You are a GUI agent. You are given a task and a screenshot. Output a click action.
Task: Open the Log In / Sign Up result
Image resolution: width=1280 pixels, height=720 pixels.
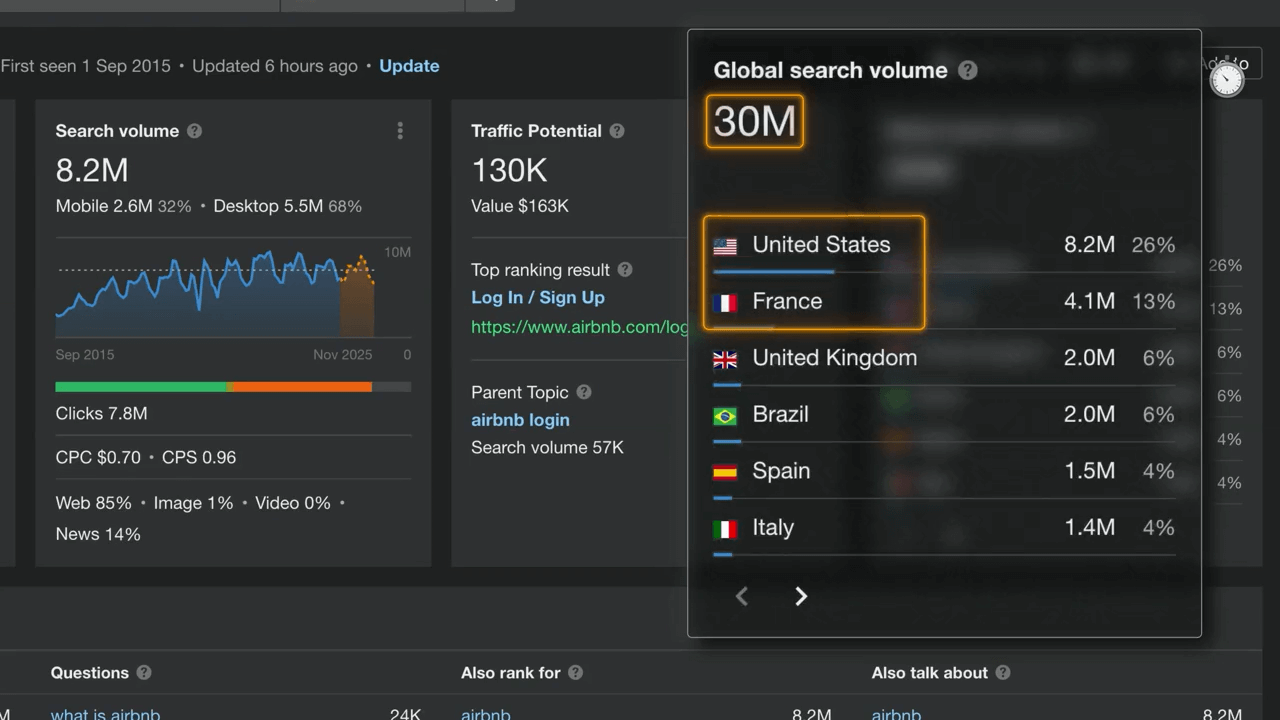coord(538,298)
